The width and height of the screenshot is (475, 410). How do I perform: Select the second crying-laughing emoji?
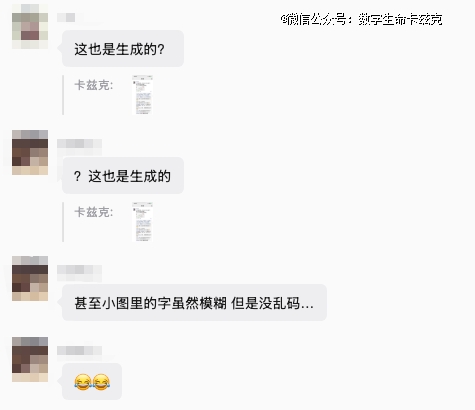pyautogui.click(x=101, y=382)
